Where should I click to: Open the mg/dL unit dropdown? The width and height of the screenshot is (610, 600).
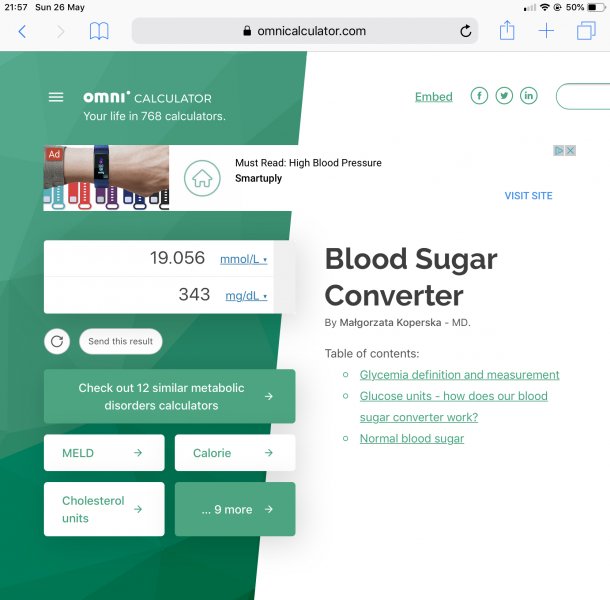click(x=246, y=296)
